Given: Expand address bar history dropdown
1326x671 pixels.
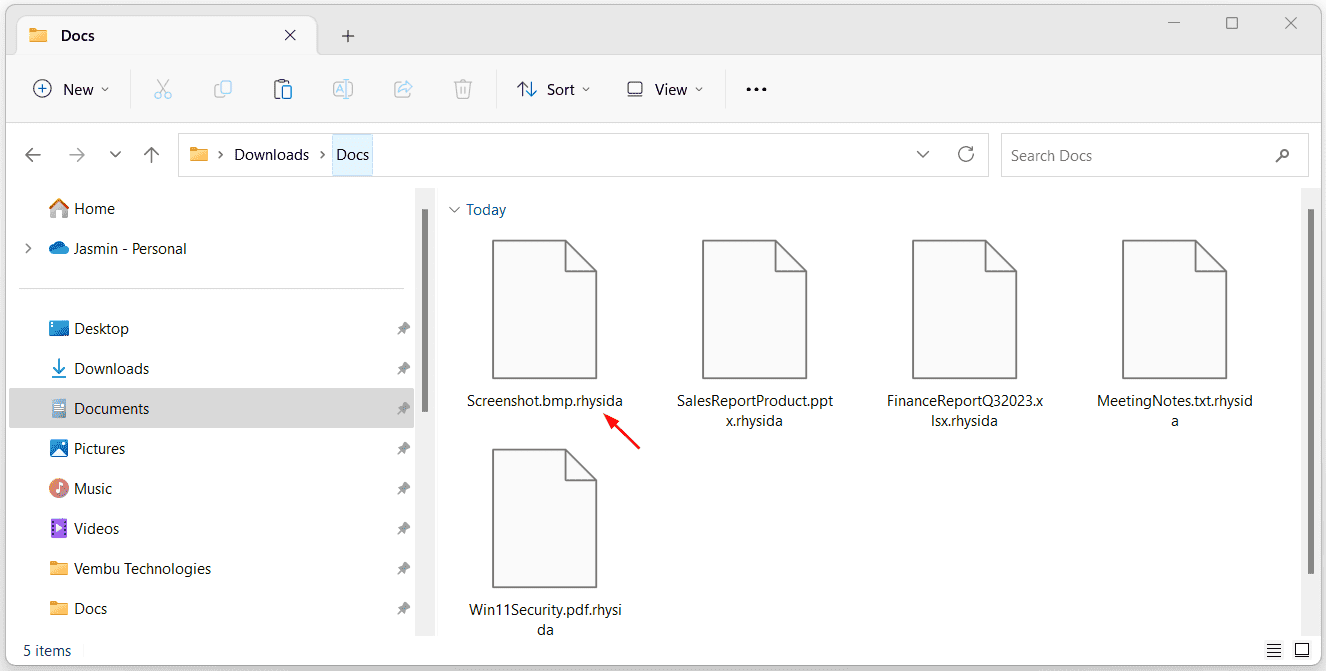Looking at the screenshot, I should [923, 154].
